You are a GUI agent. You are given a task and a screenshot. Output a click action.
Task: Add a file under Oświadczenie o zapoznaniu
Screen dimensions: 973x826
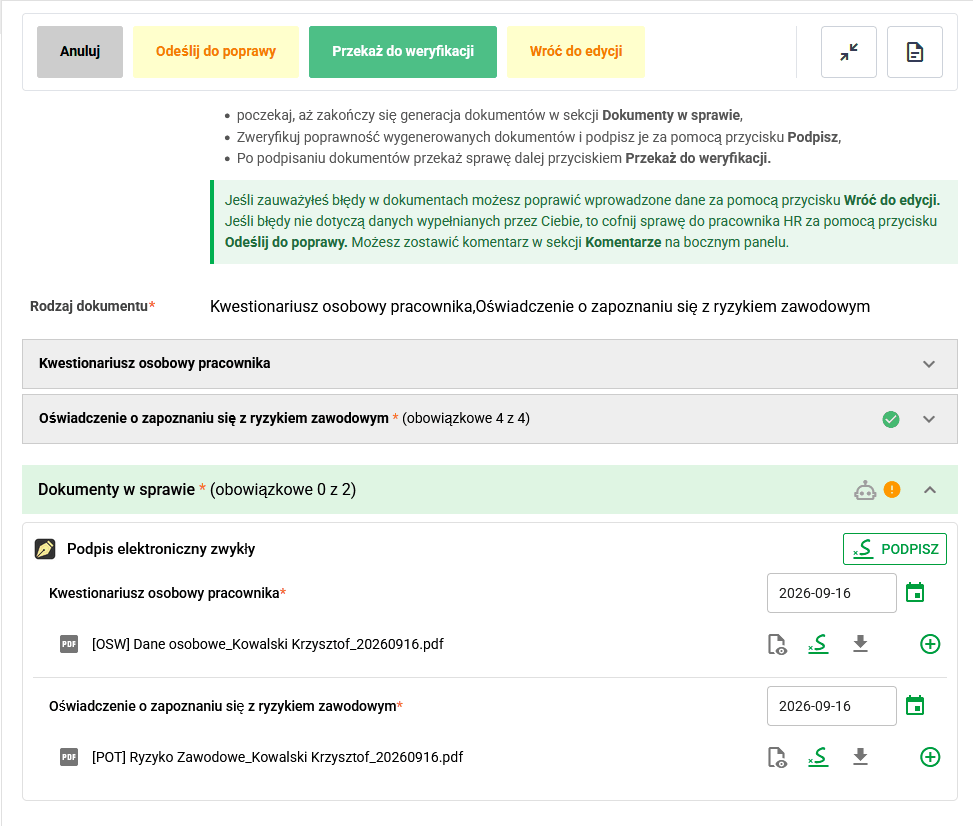pos(930,757)
